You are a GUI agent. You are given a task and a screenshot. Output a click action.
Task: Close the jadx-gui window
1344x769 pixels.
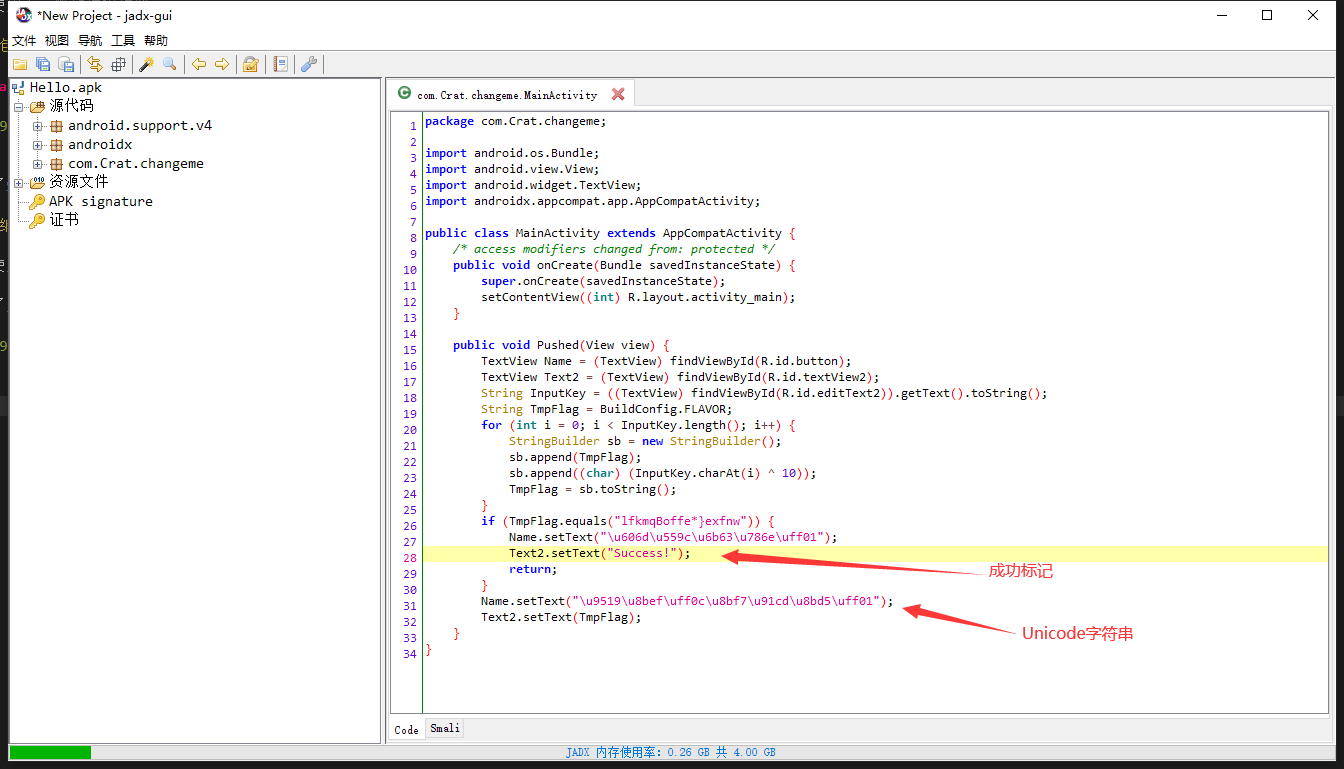point(1314,15)
